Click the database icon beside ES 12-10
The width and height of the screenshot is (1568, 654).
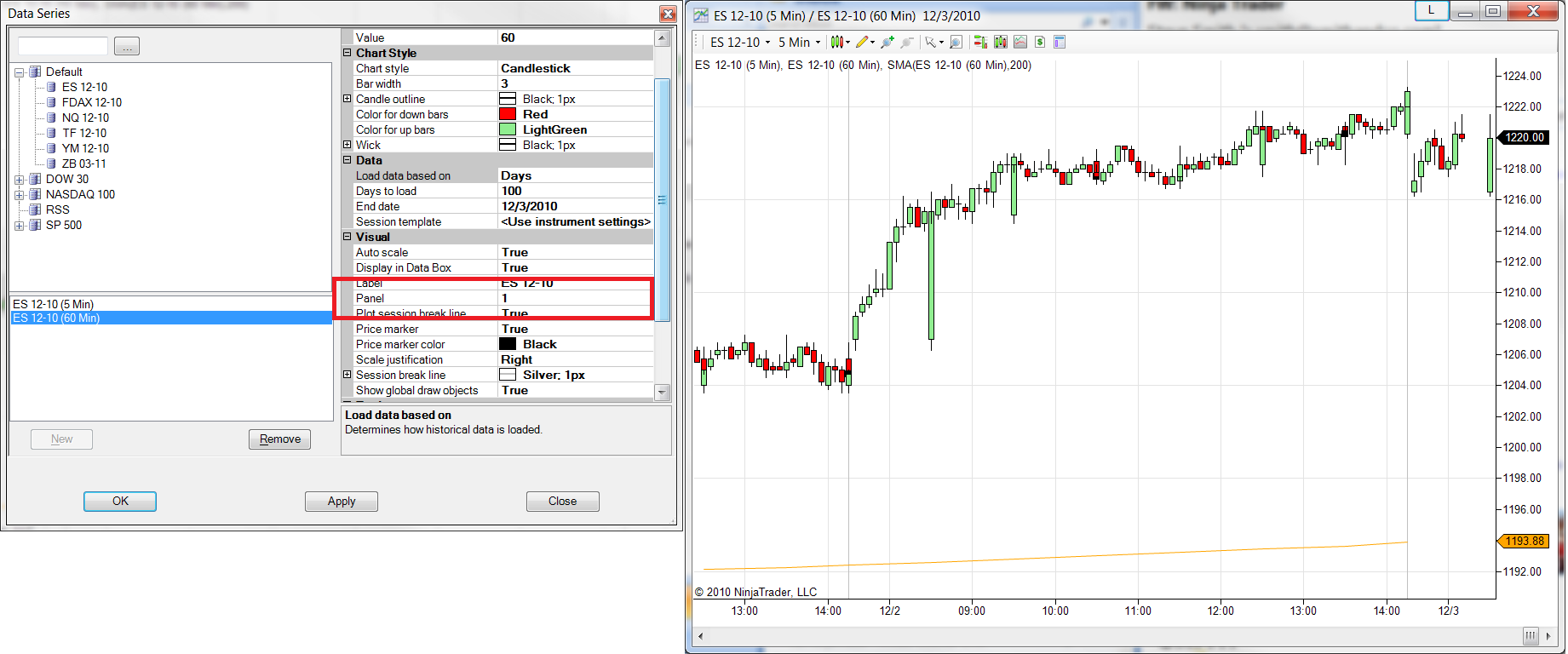click(x=51, y=87)
